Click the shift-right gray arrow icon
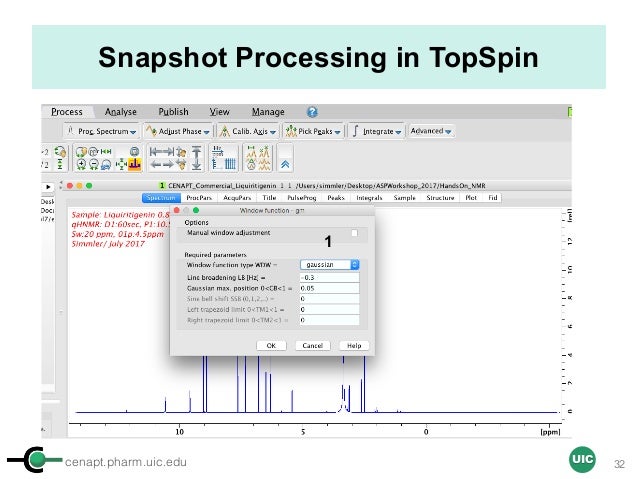This screenshot has height=479, width=638. [168, 165]
